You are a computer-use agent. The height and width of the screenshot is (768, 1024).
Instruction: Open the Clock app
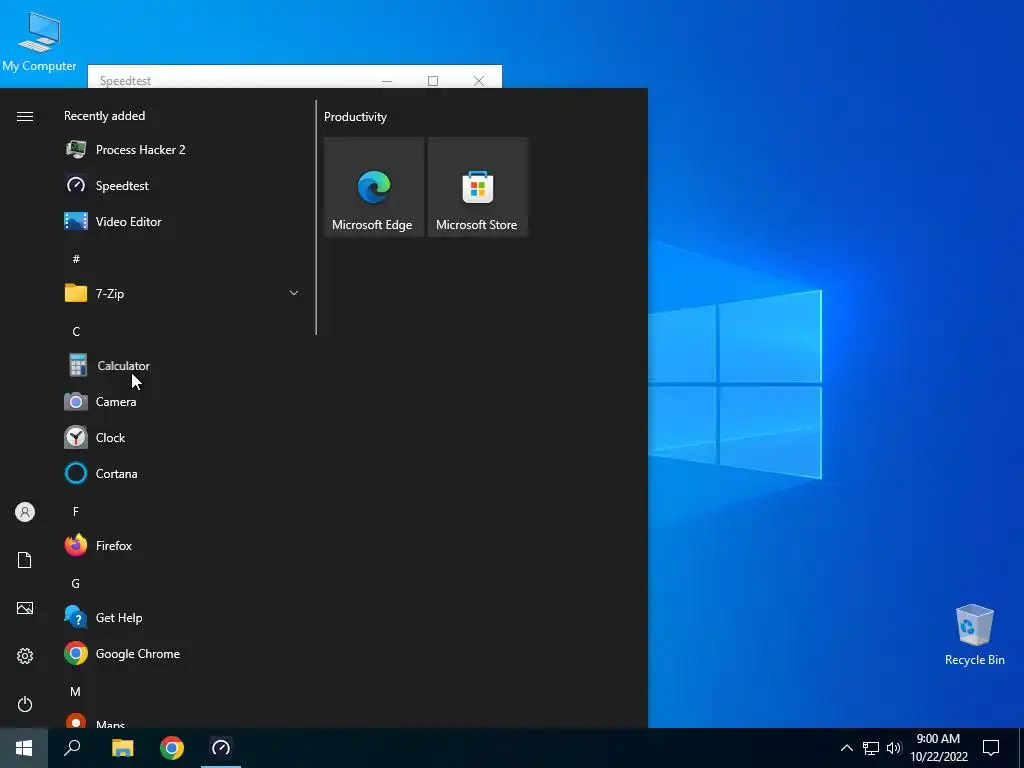[x=183, y=438]
